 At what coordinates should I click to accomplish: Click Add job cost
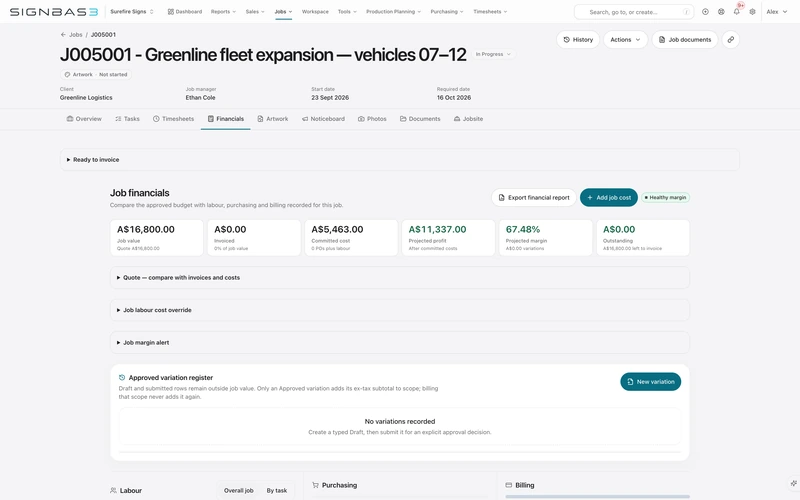[x=609, y=197]
